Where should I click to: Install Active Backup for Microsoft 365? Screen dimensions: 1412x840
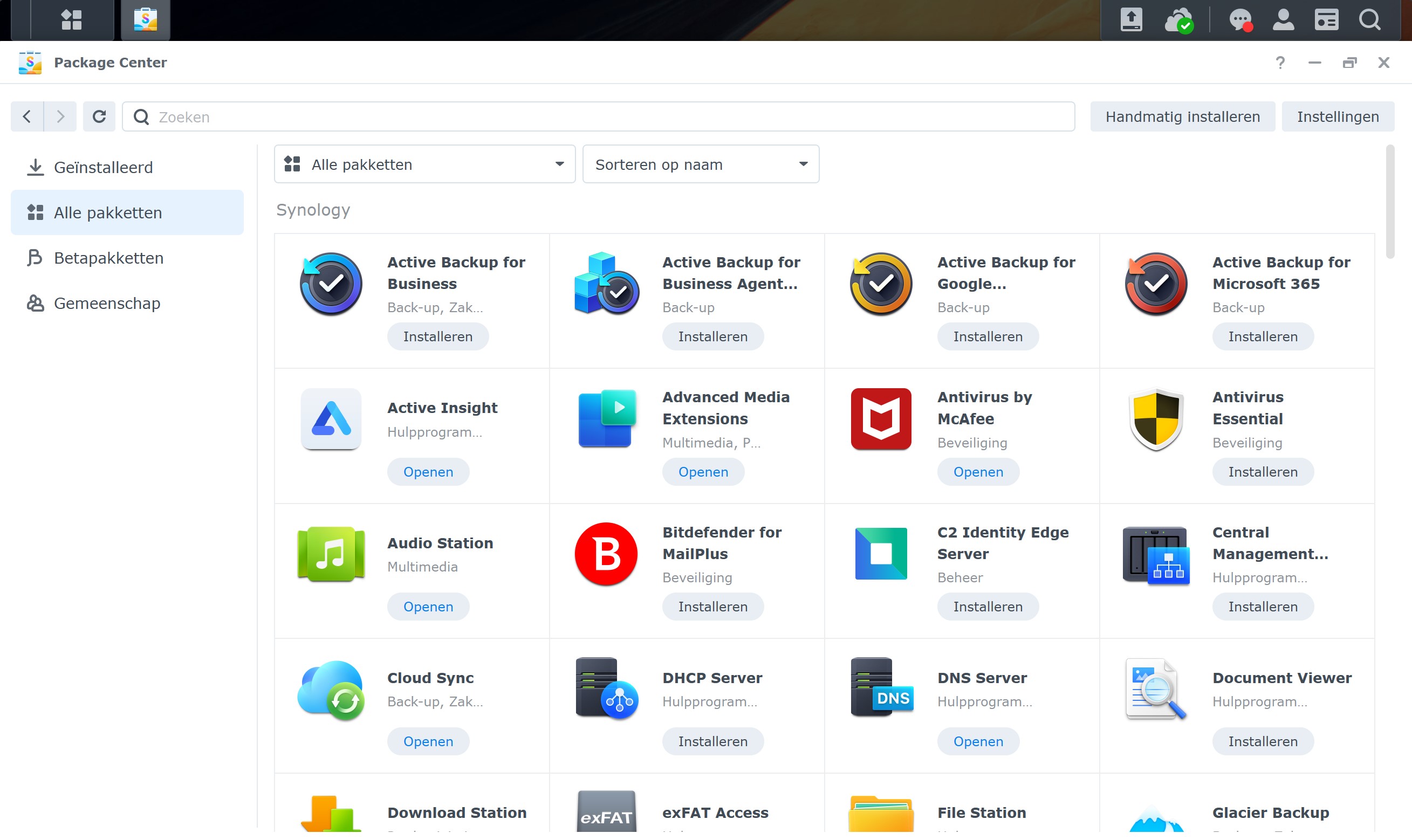1262,337
